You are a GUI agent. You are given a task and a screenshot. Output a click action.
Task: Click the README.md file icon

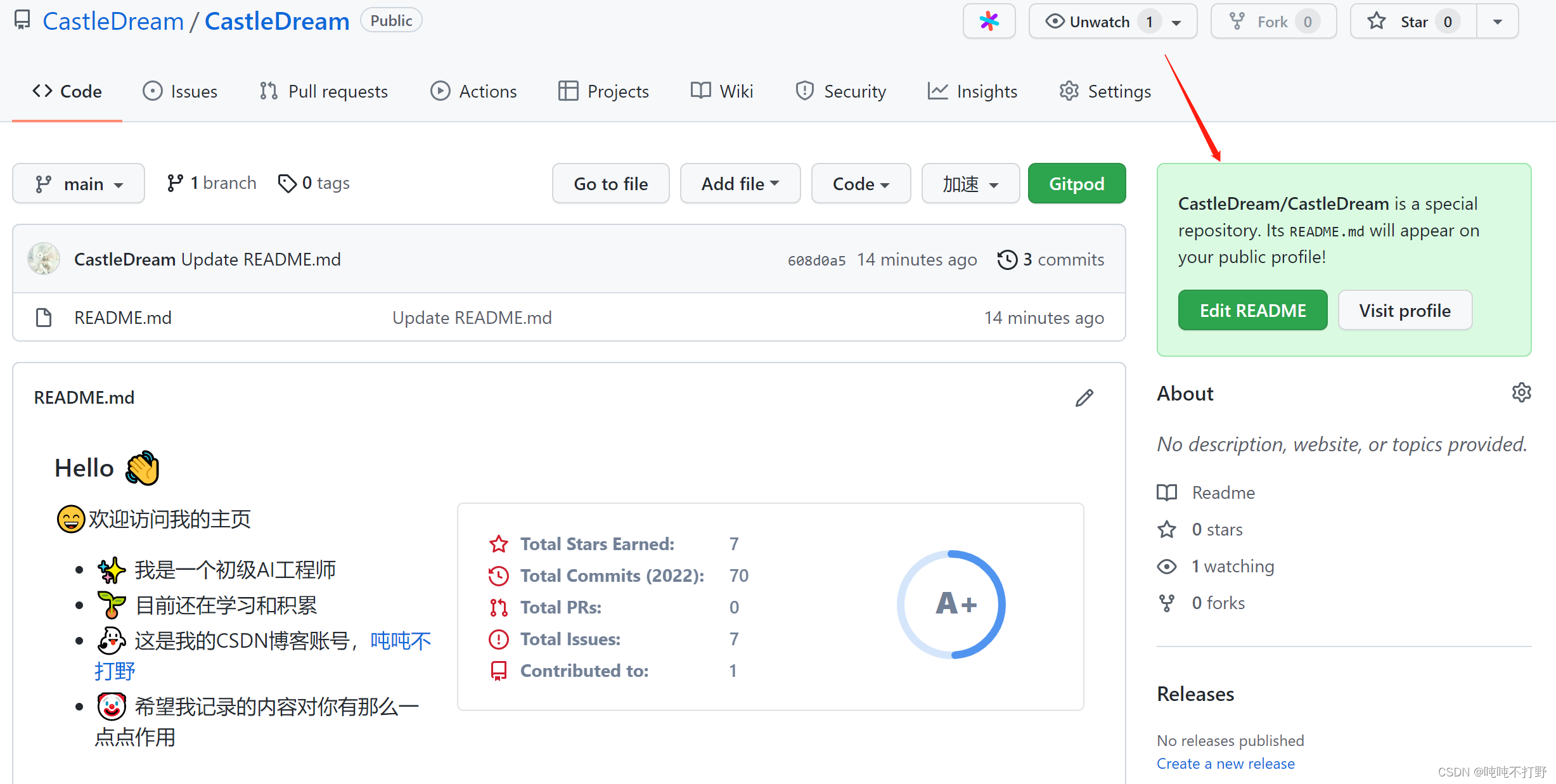(x=44, y=318)
